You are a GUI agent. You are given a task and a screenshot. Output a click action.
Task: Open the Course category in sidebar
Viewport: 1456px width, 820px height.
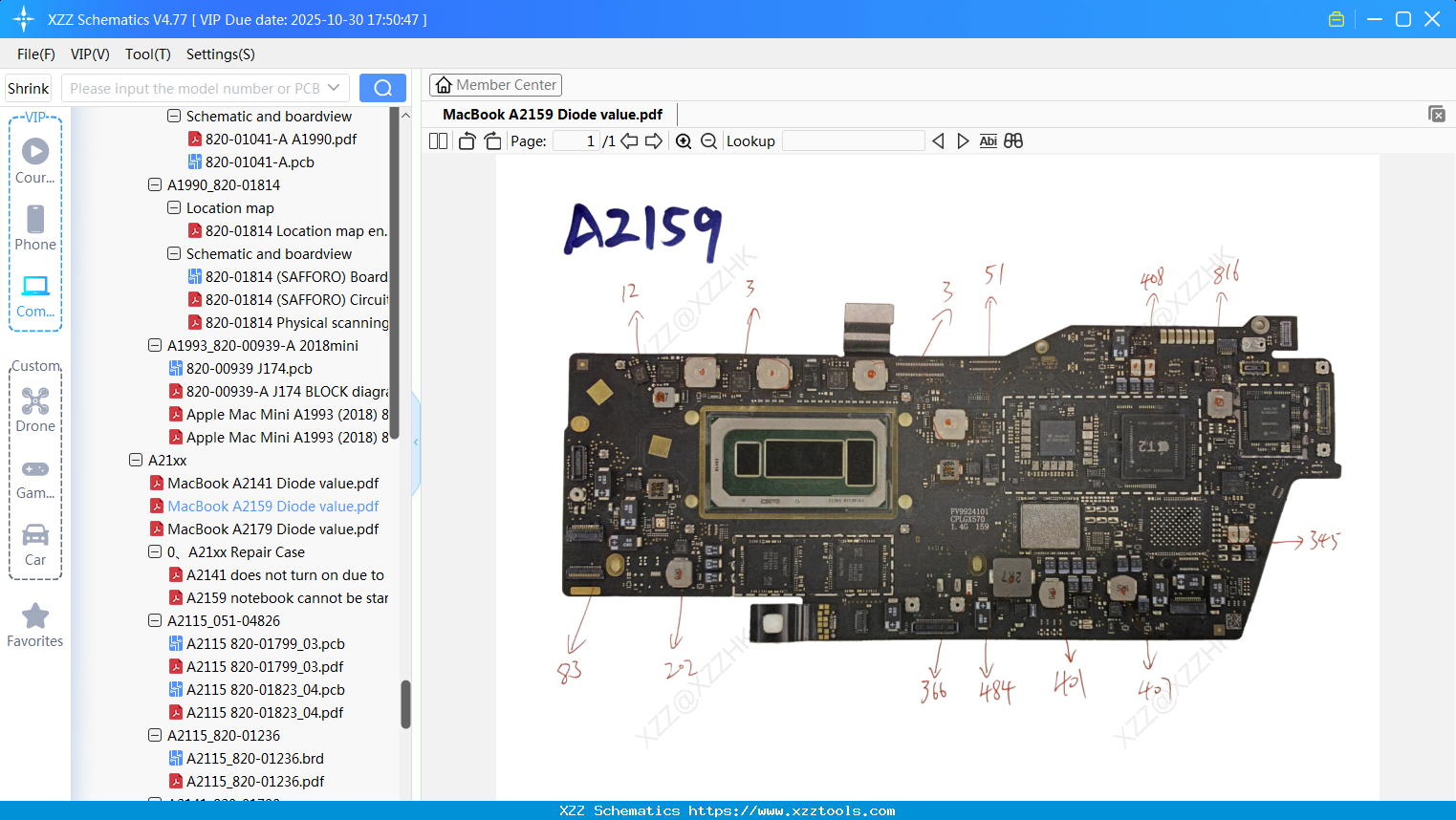click(x=35, y=161)
